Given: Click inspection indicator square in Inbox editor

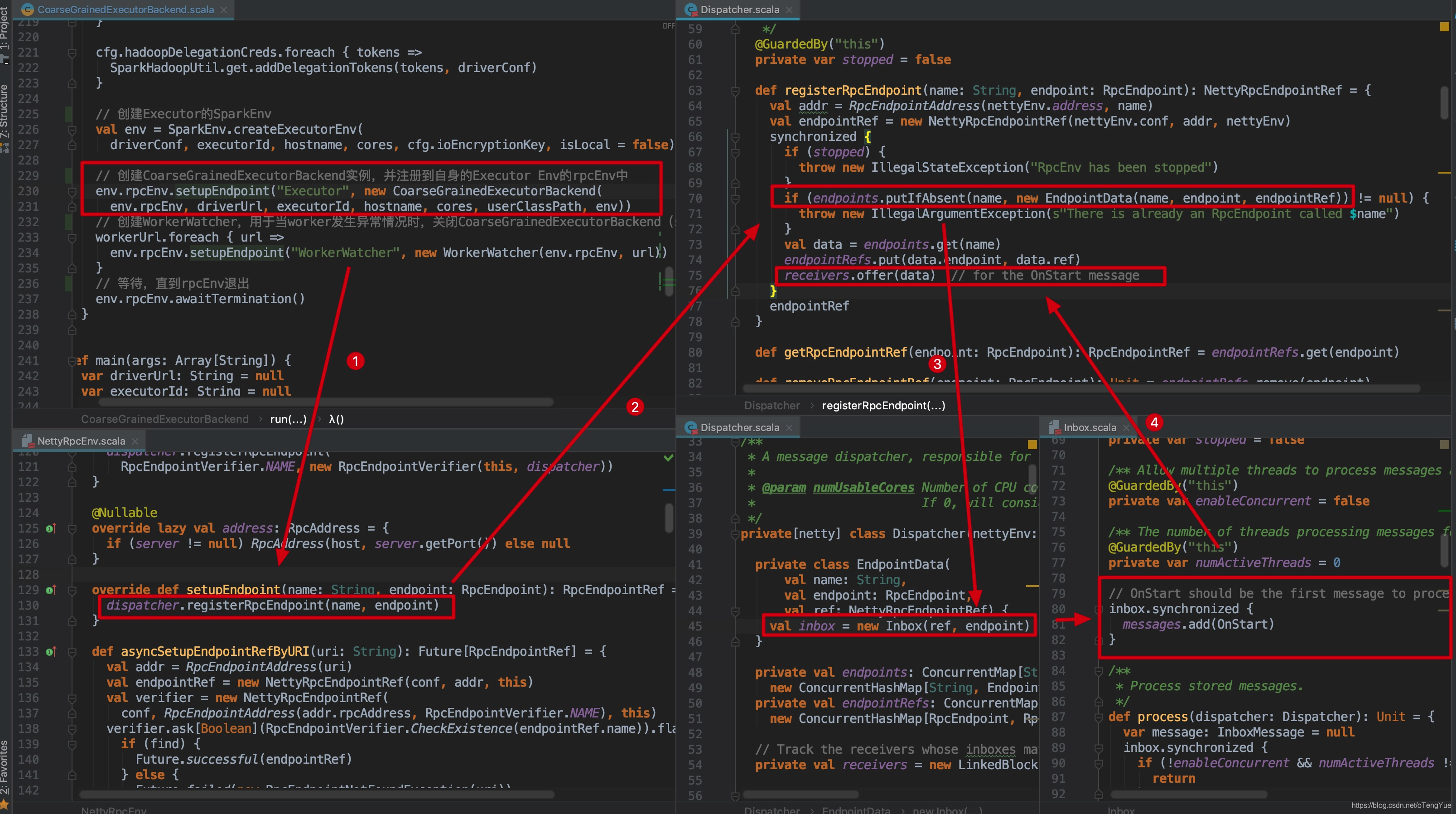Looking at the screenshot, I should (1444, 444).
